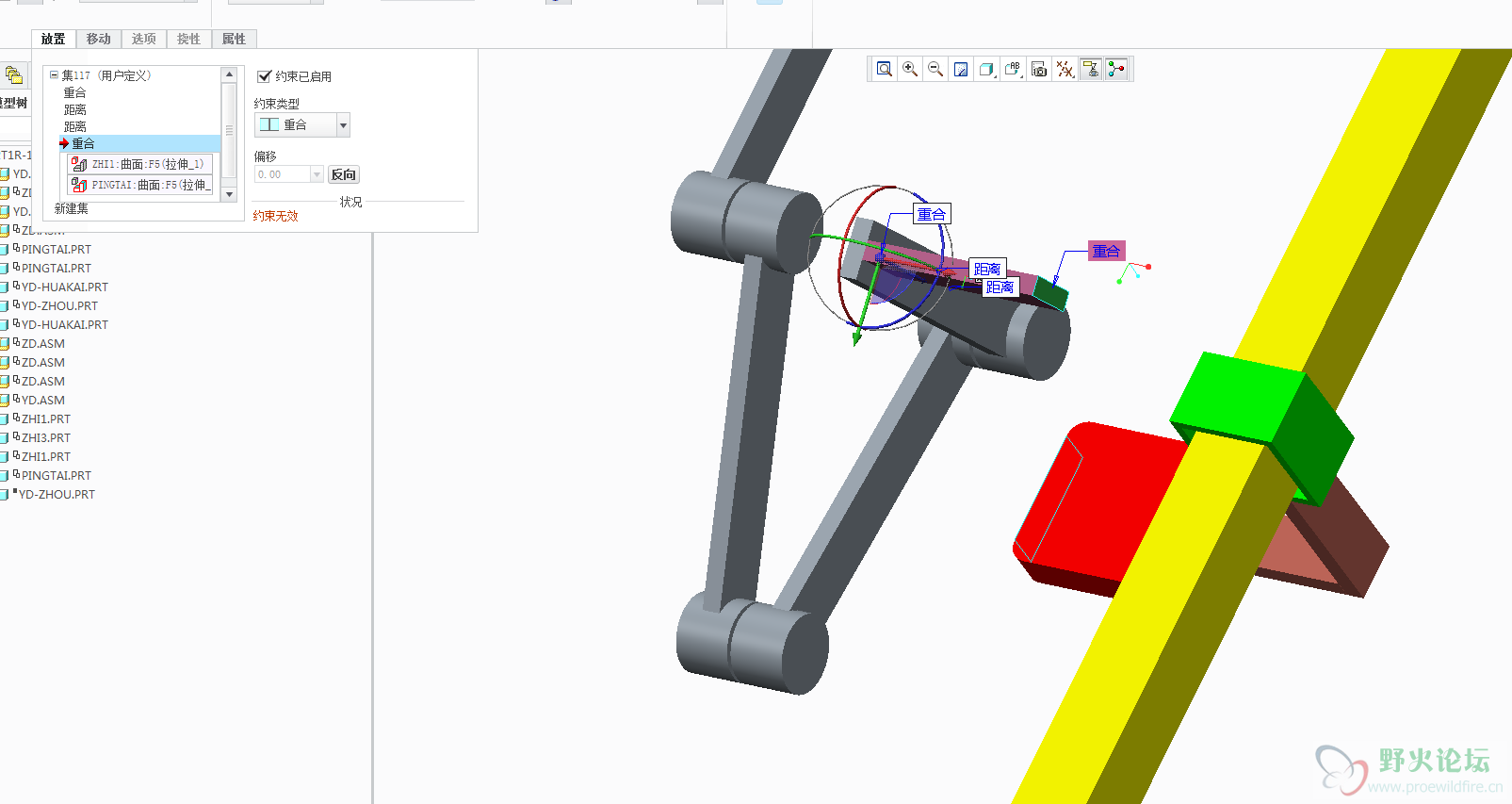Click the last YD-ZHOU.PRT part icon

tap(4, 494)
